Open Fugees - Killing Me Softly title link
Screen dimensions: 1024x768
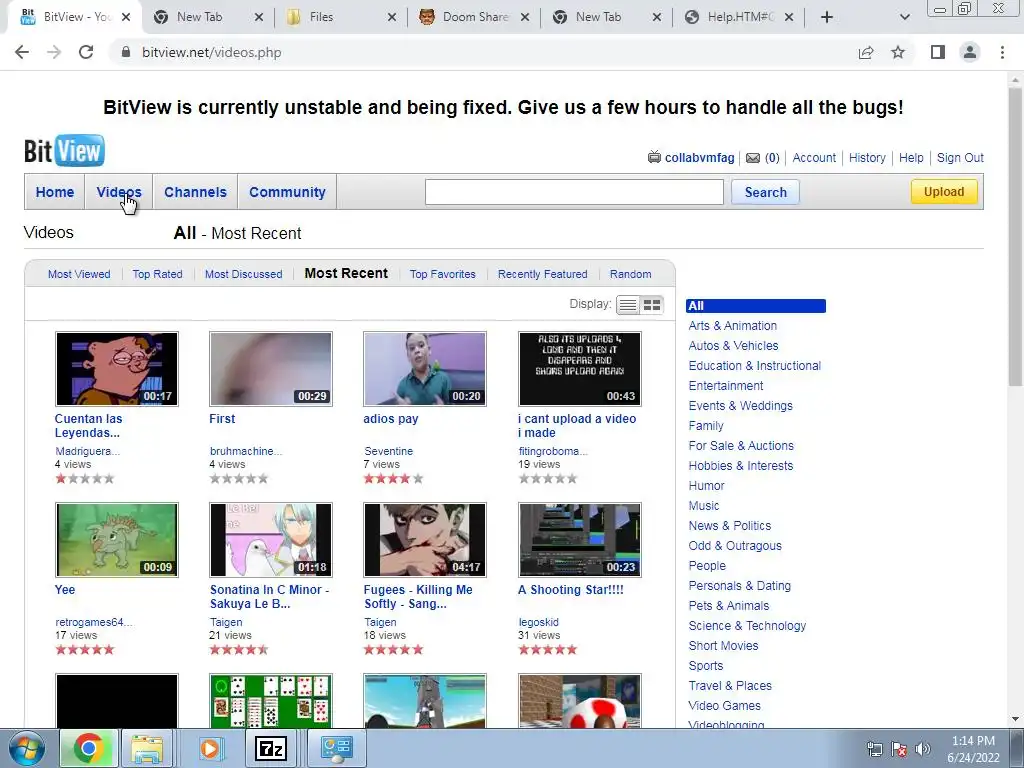(418, 597)
